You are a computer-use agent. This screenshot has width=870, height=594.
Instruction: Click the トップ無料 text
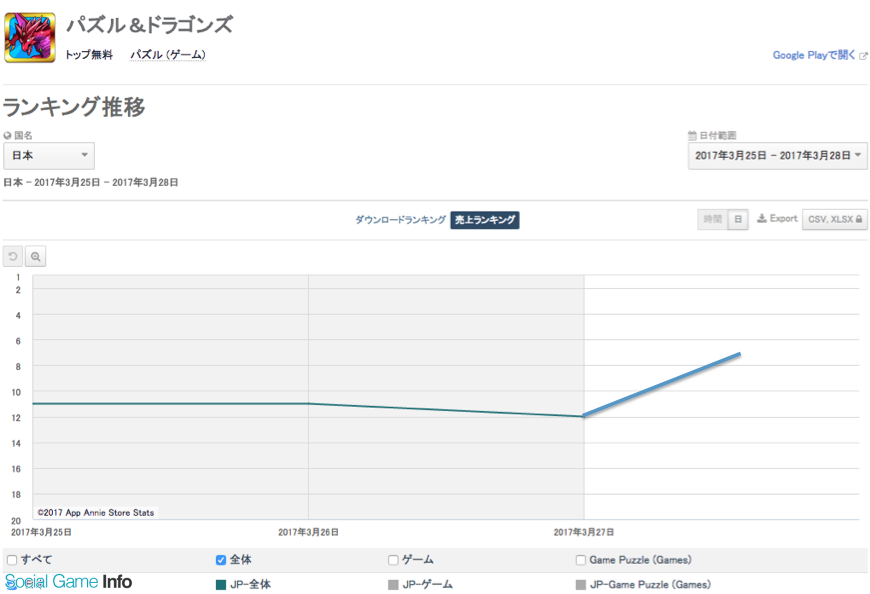[x=89, y=54]
